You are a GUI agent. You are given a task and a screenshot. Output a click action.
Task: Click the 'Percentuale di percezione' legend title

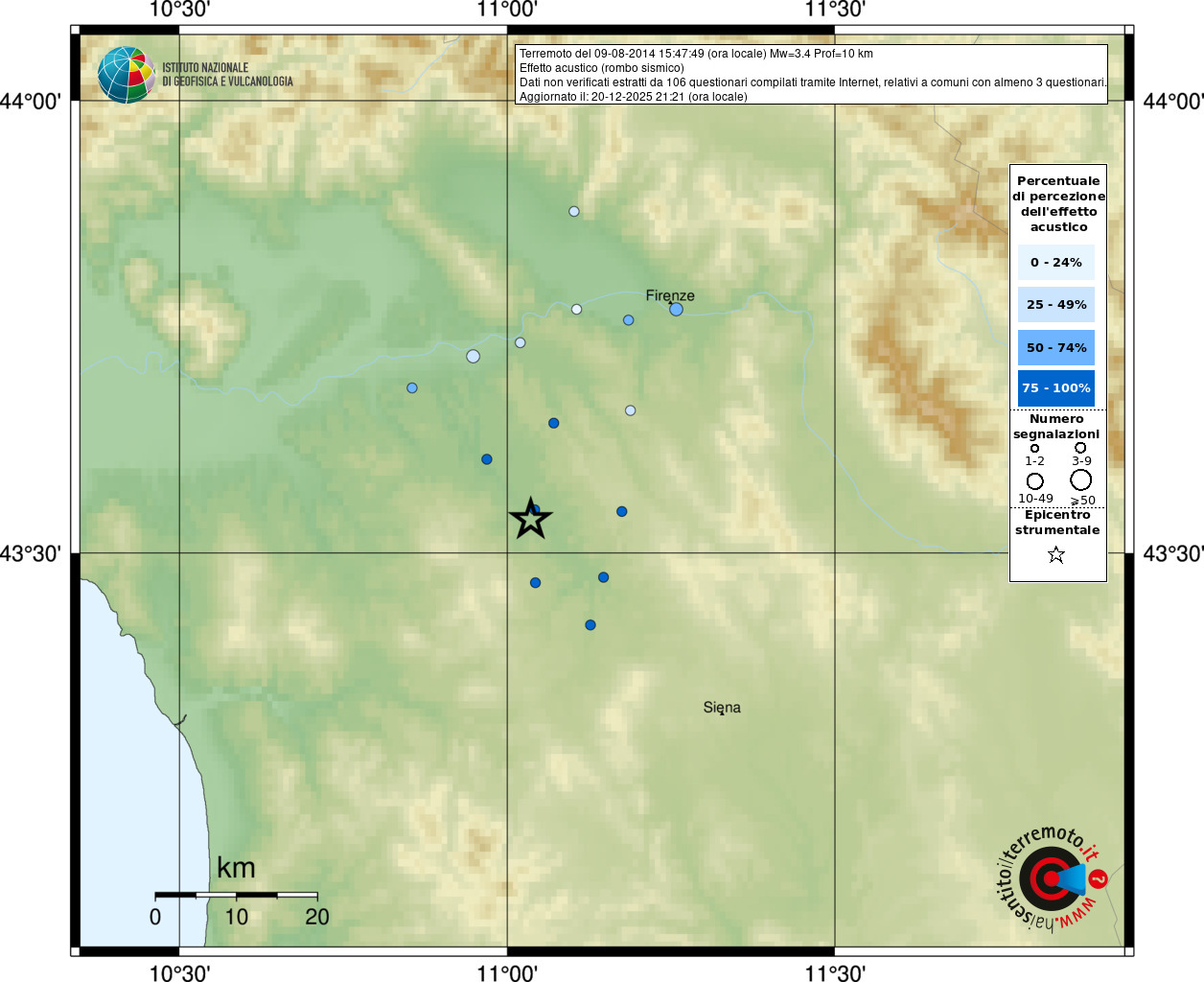1058,203
